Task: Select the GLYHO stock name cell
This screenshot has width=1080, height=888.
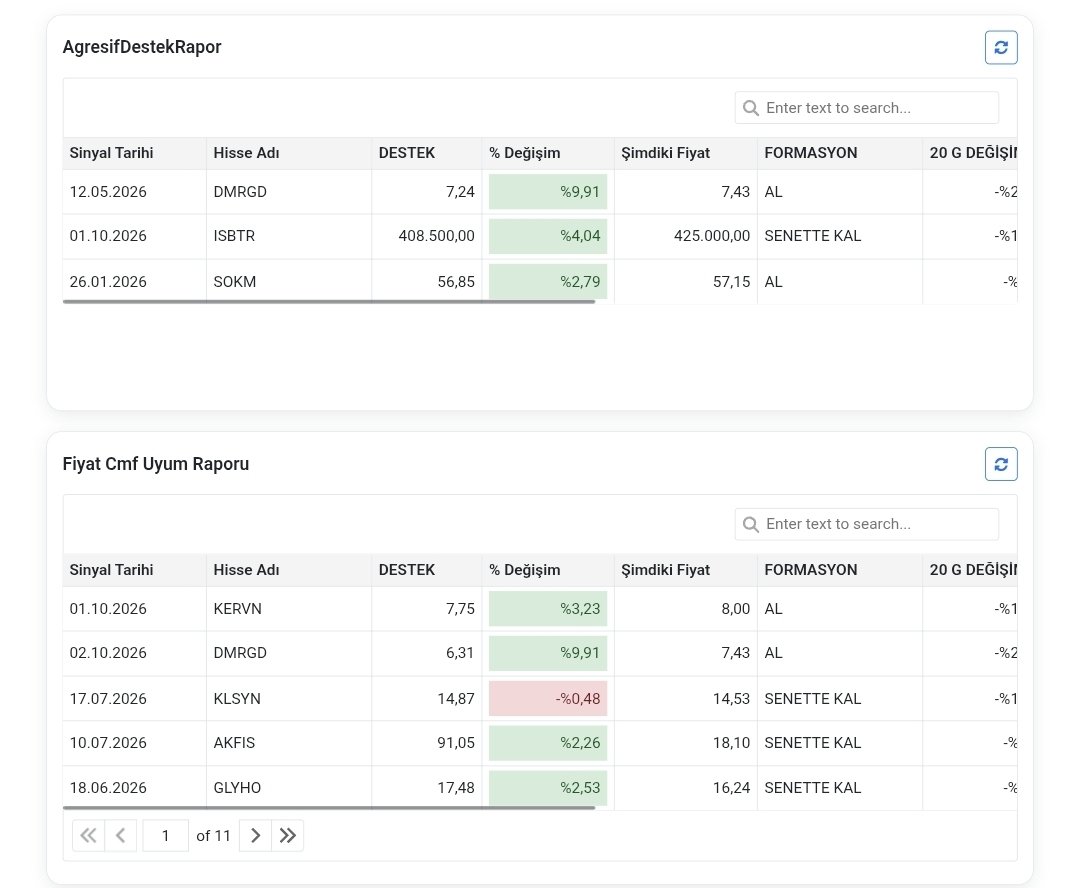Action: pyautogui.click(x=289, y=787)
